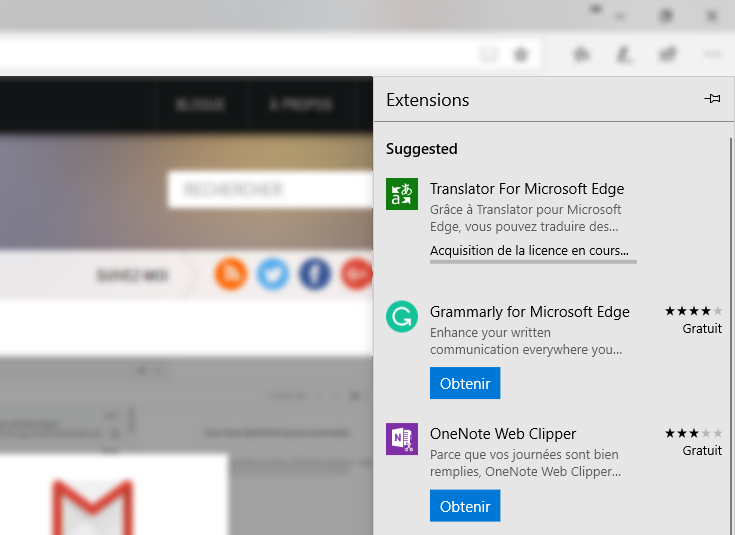Screen dimensions: 735x535
Task: Open the BLOGUE menu on the webpage
Action: pyautogui.click(x=200, y=104)
